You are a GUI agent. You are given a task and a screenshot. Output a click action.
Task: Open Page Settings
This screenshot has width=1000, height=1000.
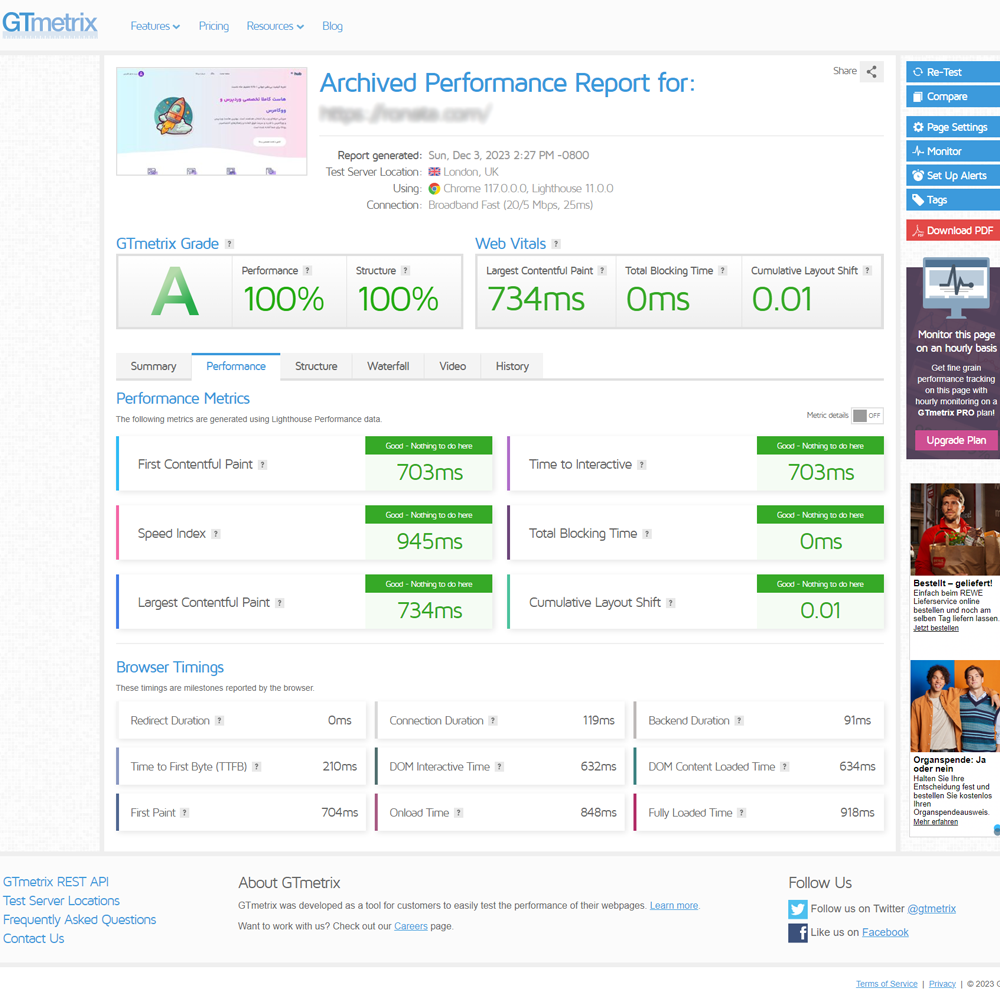tap(953, 127)
